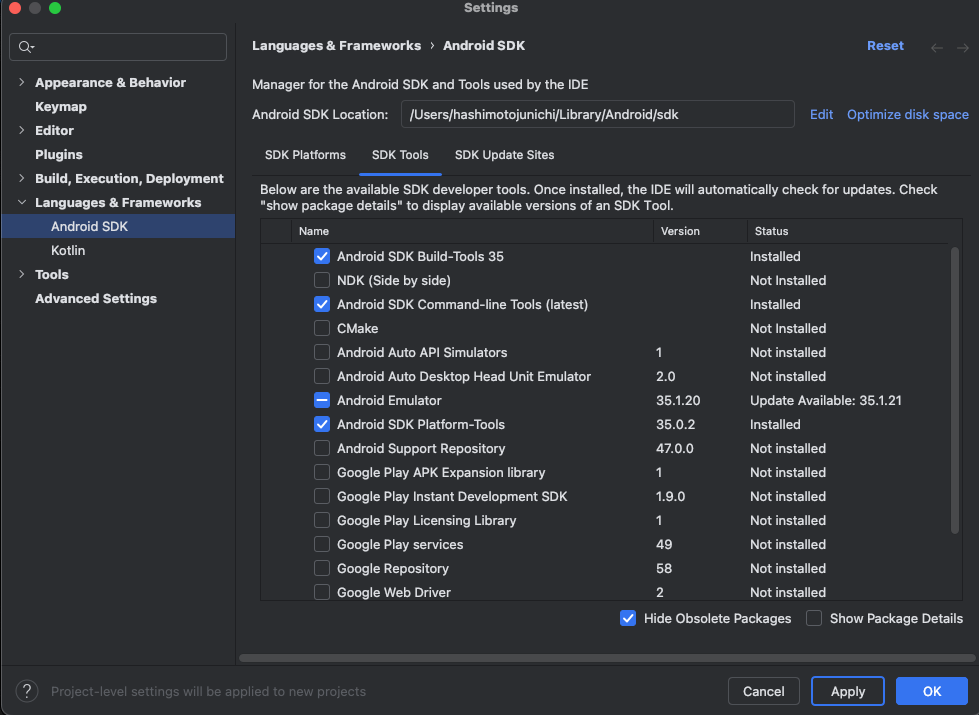Check Google Play services

click(322, 545)
